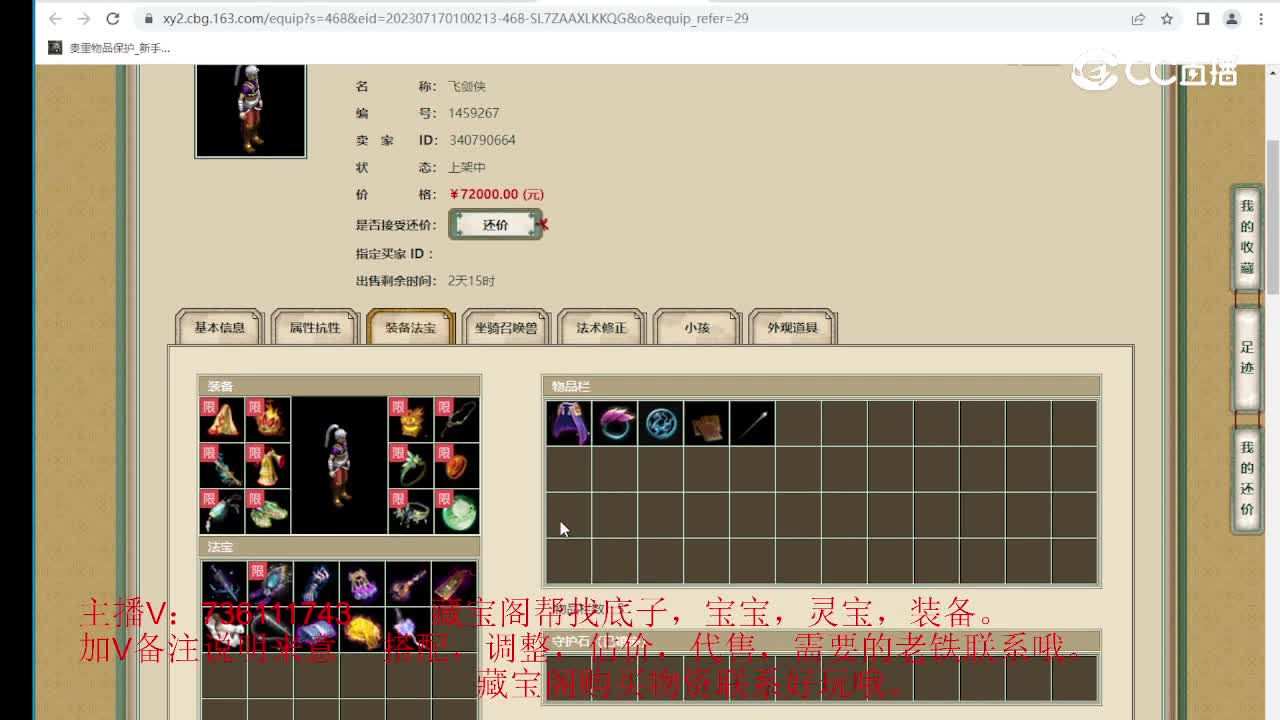Click the browser address bar URL

pyautogui.click(x=455, y=19)
